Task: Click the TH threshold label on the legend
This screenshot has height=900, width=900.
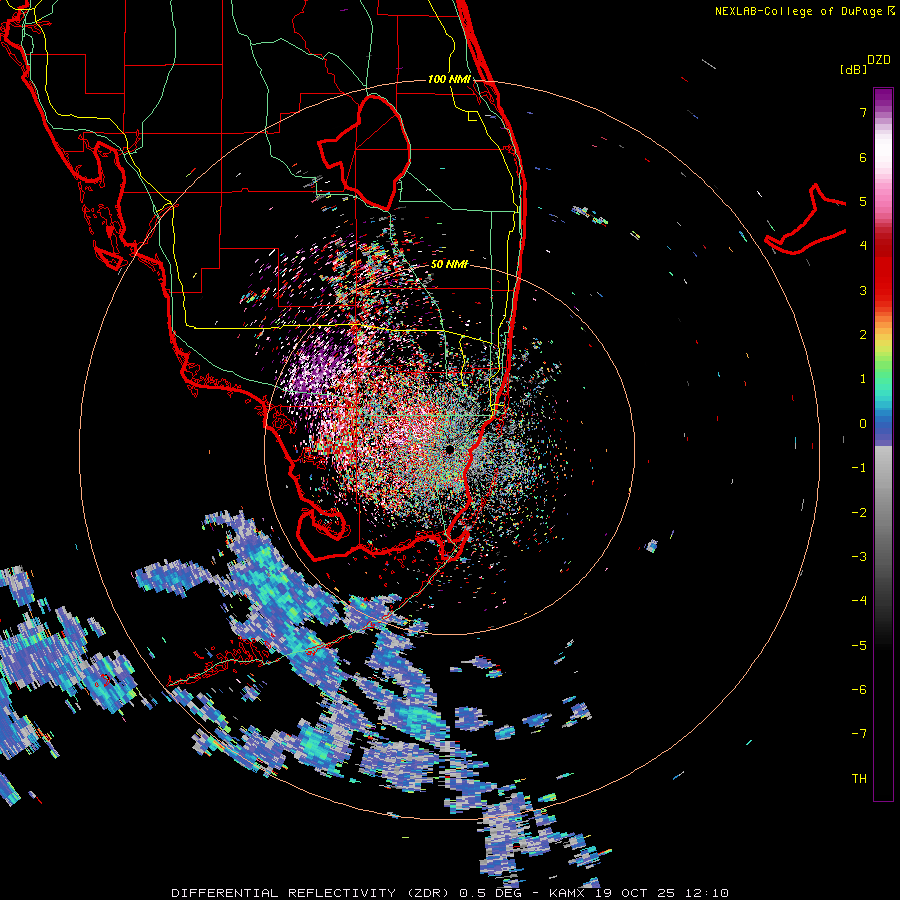Action: pyautogui.click(x=859, y=778)
